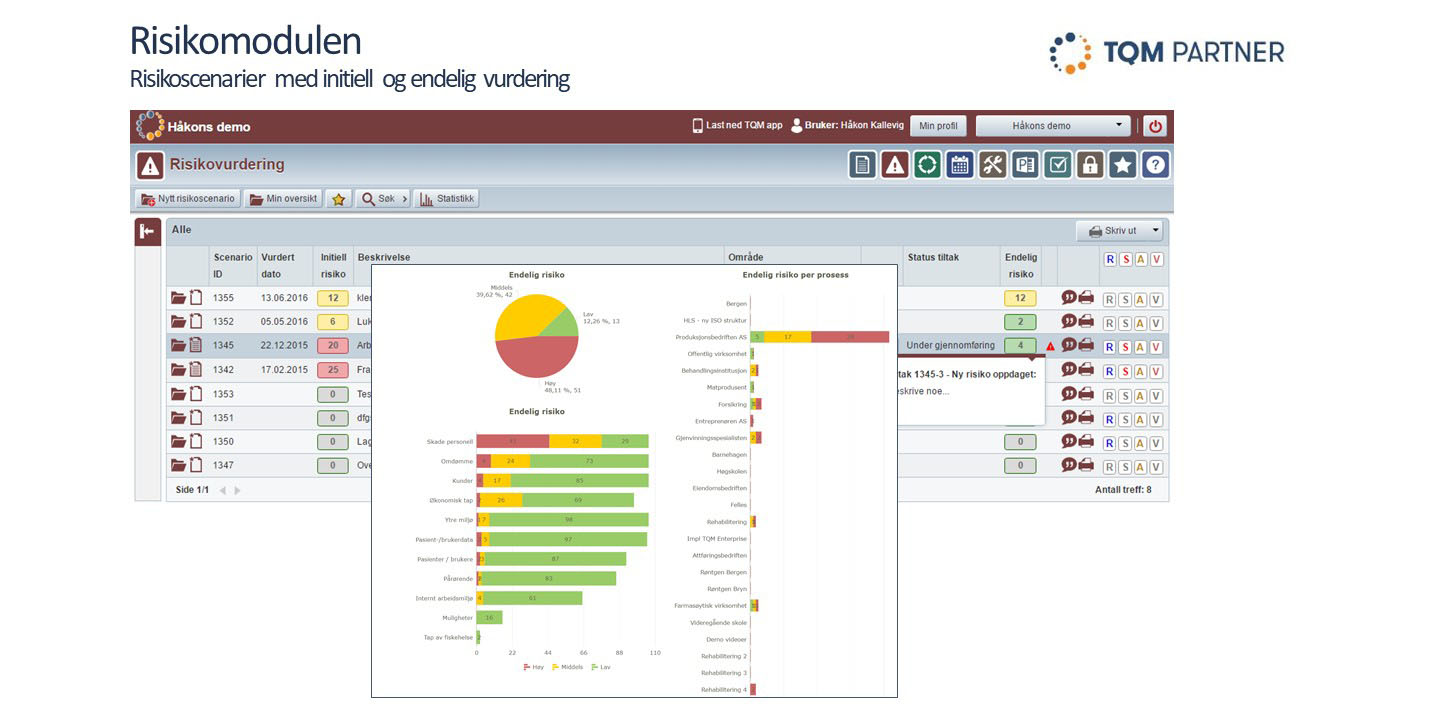The height and width of the screenshot is (720, 1440).
Task: Open Min oversikt in the toolbar
Action: pos(283,199)
